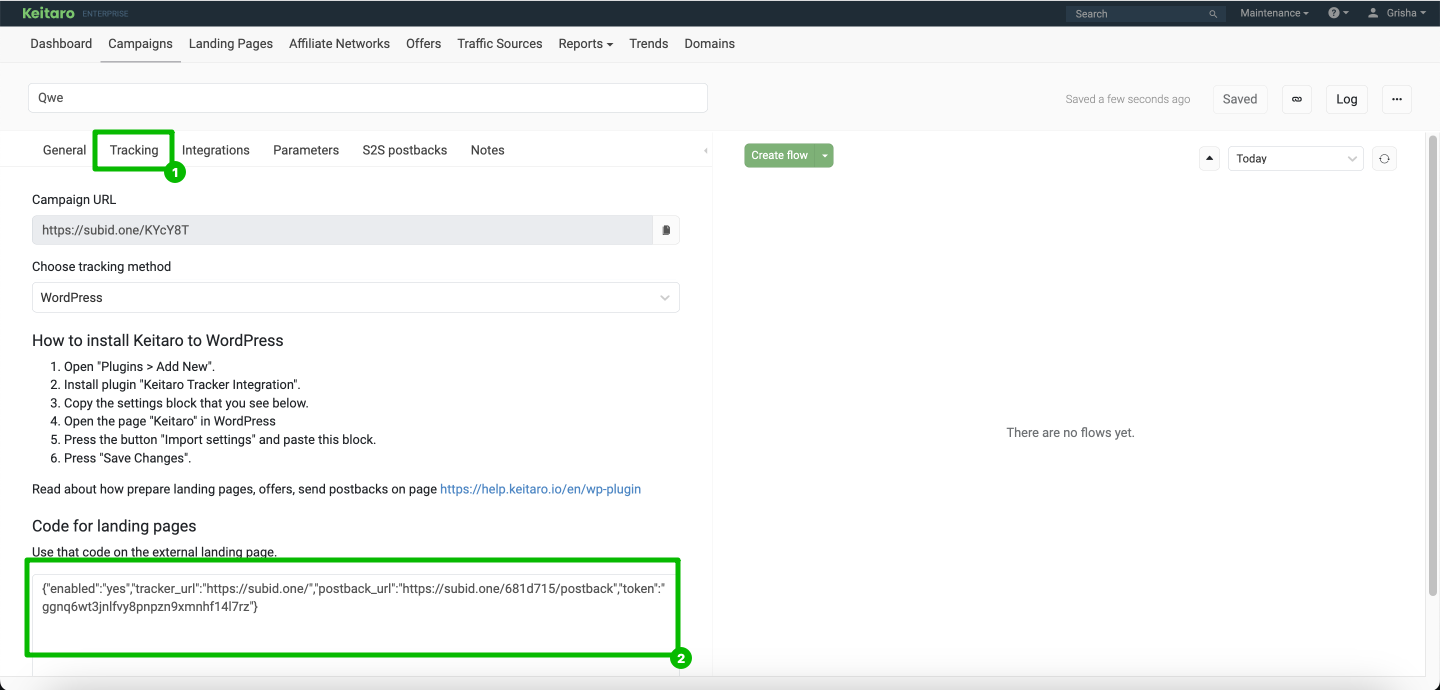This screenshot has width=1440, height=690.
Task: Go to the Dashboard page
Action: pyautogui.click(x=61, y=44)
